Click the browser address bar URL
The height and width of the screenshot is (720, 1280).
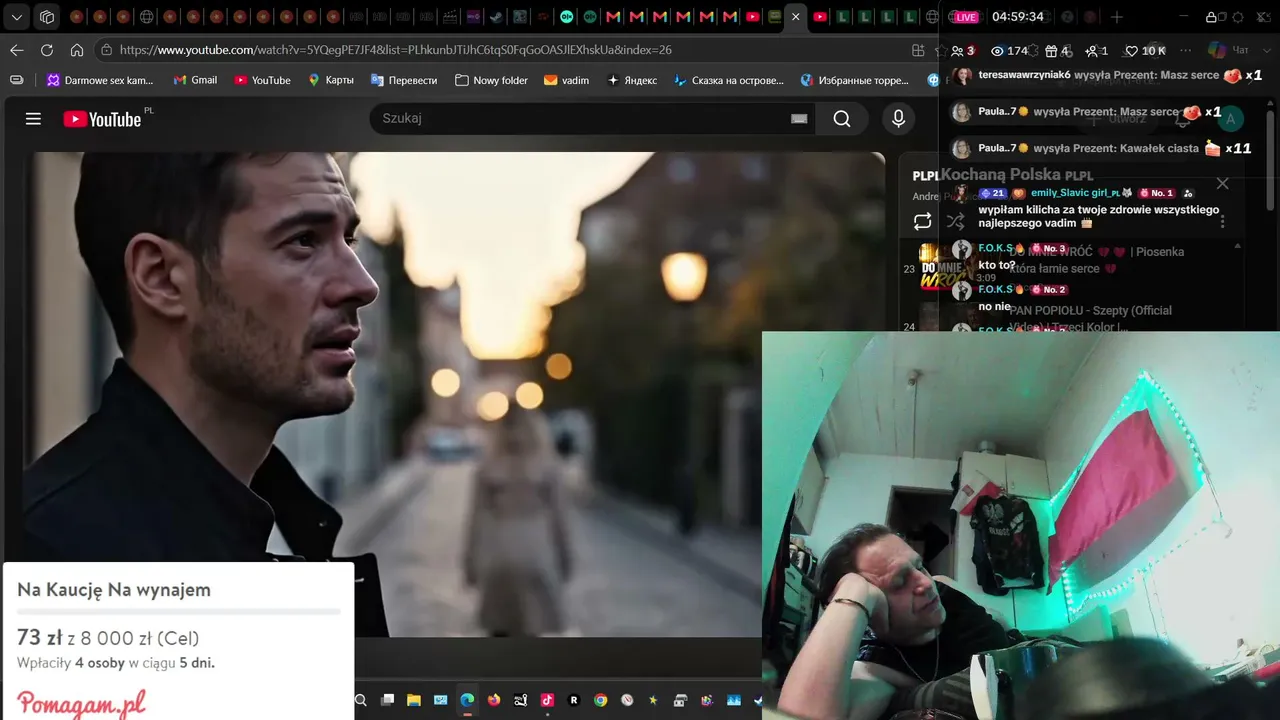tap(395, 50)
